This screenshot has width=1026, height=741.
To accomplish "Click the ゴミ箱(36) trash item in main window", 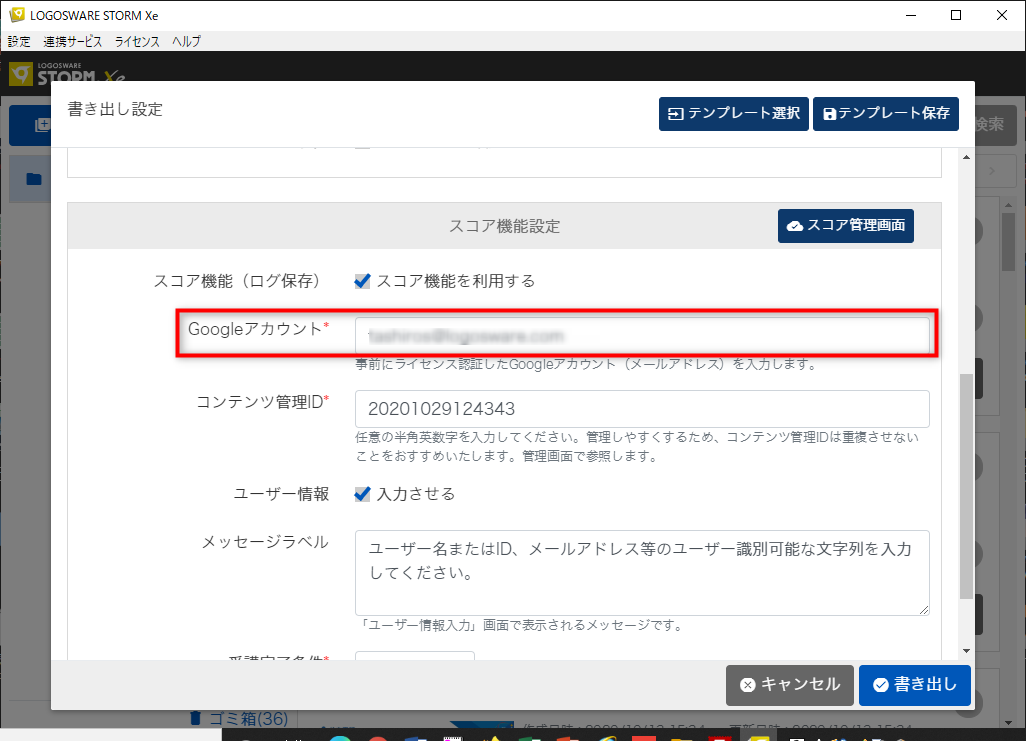I will (239, 719).
